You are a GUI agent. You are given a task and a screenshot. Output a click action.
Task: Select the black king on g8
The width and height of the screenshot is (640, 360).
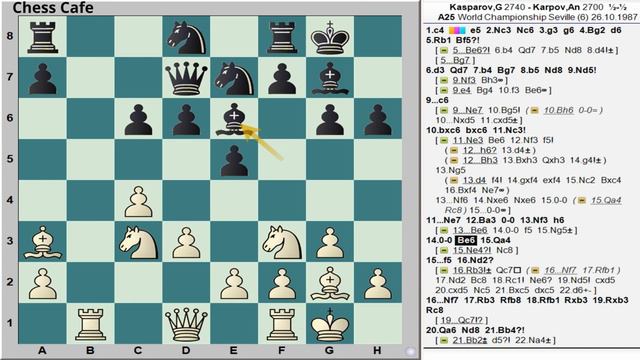coord(330,37)
